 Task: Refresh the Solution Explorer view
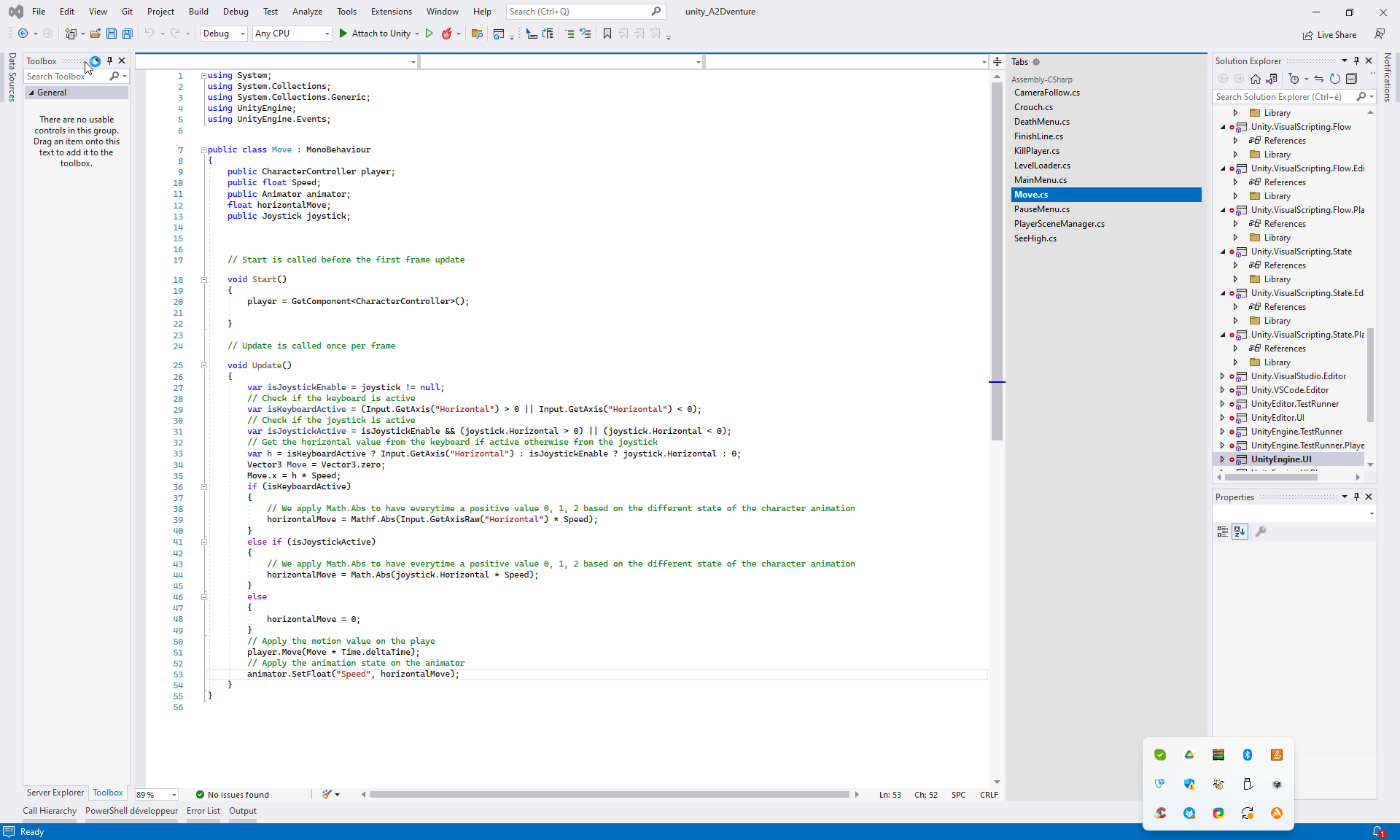(x=1334, y=79)
